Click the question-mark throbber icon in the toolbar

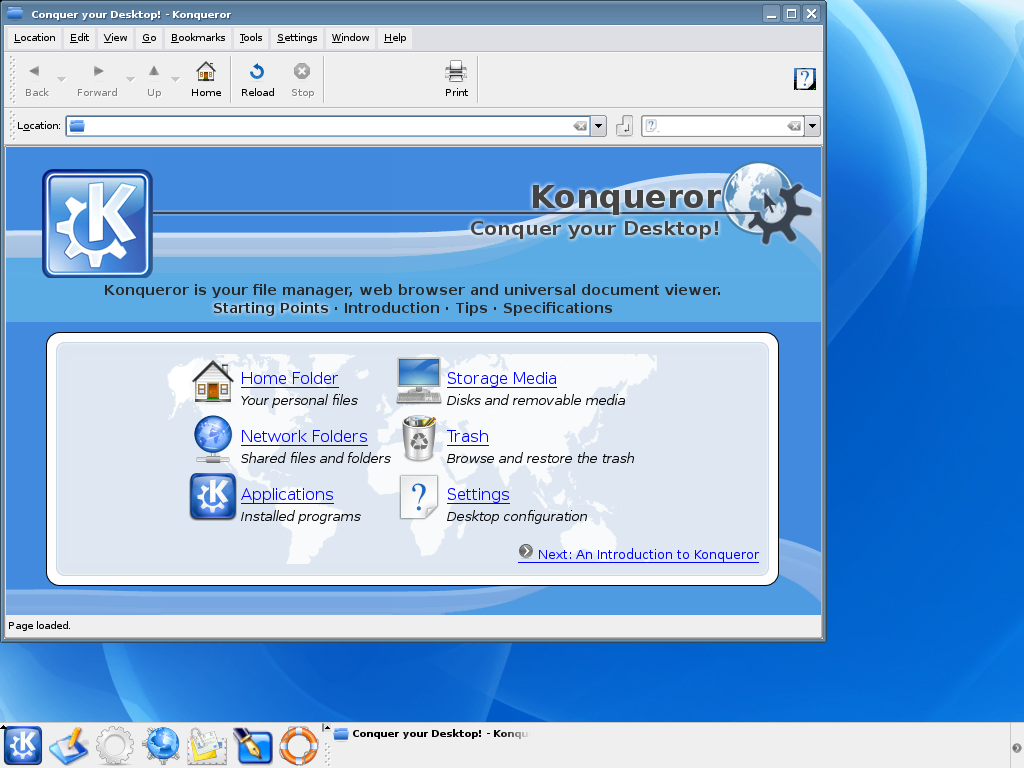pyautogui.click(x=805, y=79)
